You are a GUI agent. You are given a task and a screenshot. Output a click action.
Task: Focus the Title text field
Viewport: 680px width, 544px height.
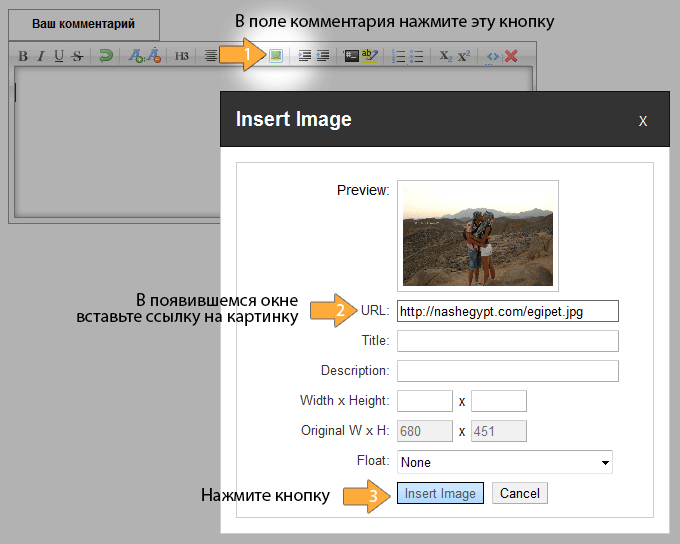point(507,341)
